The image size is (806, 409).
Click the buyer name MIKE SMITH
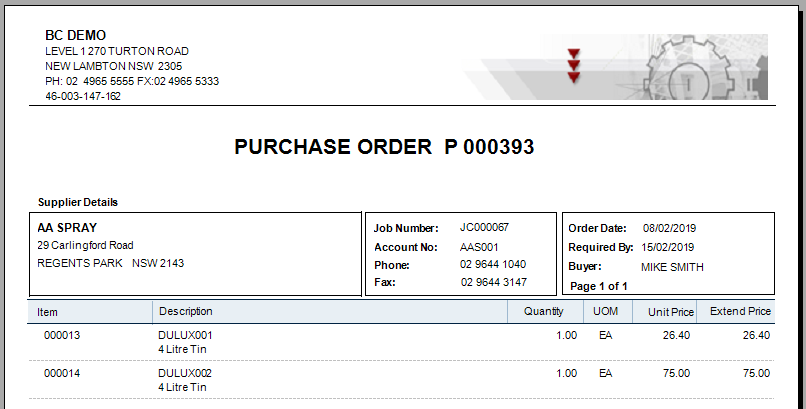coord(672,267)
